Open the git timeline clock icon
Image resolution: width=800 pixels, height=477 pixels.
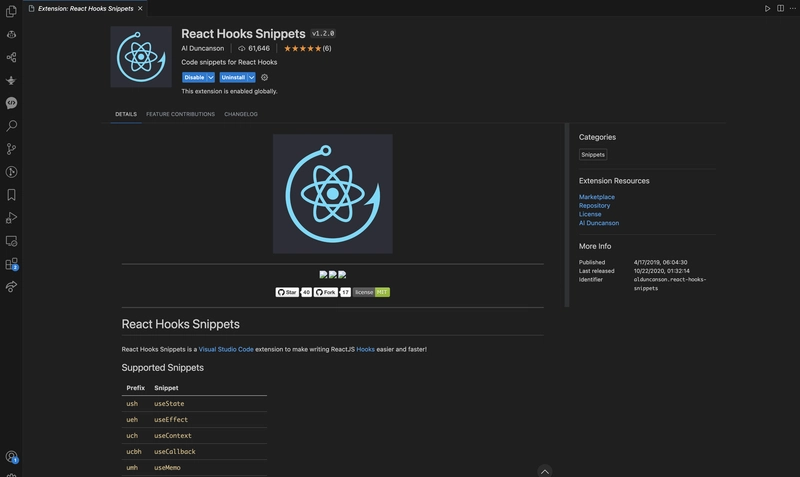(x=11, y=172)
